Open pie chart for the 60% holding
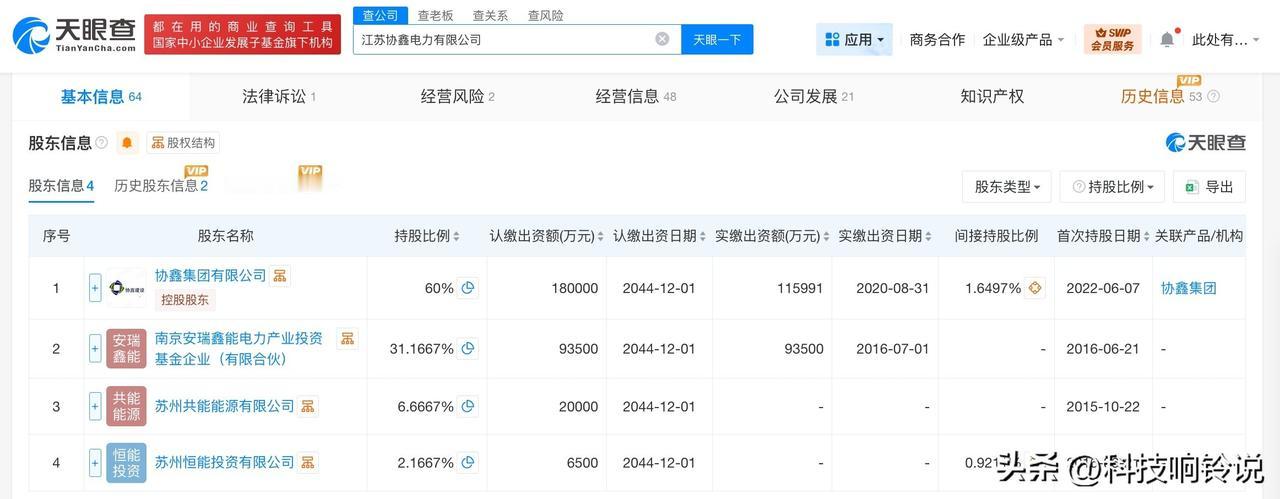This screenshot has width=1280, height=499. coord(467,287)
